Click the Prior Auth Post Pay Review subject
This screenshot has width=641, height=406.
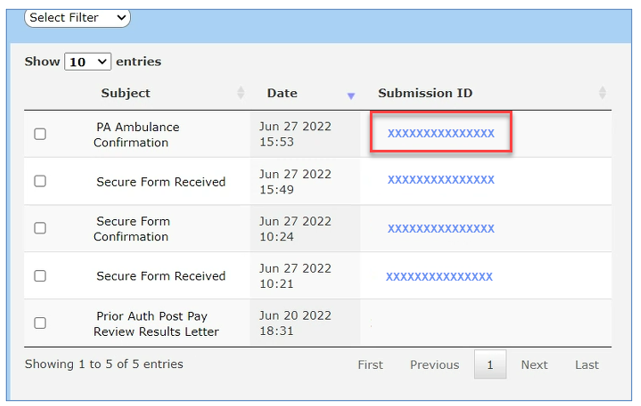tap(156, 323)
